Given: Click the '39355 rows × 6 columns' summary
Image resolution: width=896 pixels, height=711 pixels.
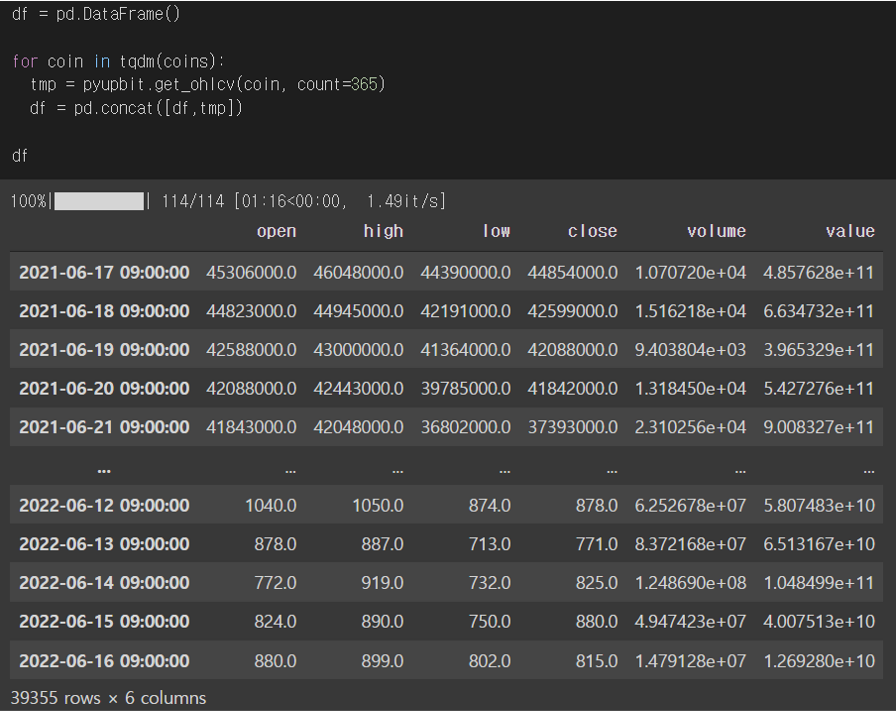Looking at the screenshot, I should click(109, 698).
